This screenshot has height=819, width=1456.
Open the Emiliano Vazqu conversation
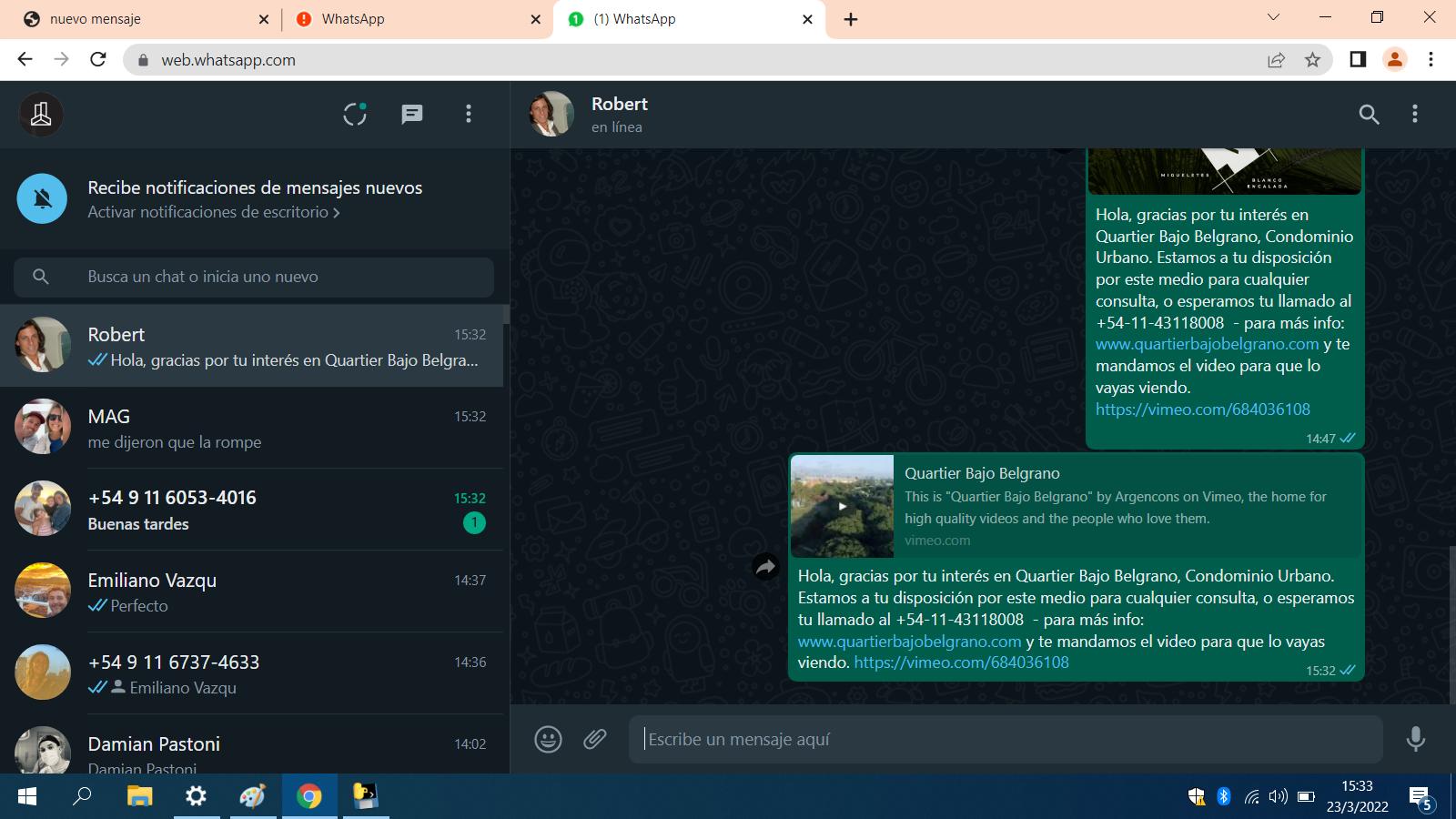[x=251, y=591]
